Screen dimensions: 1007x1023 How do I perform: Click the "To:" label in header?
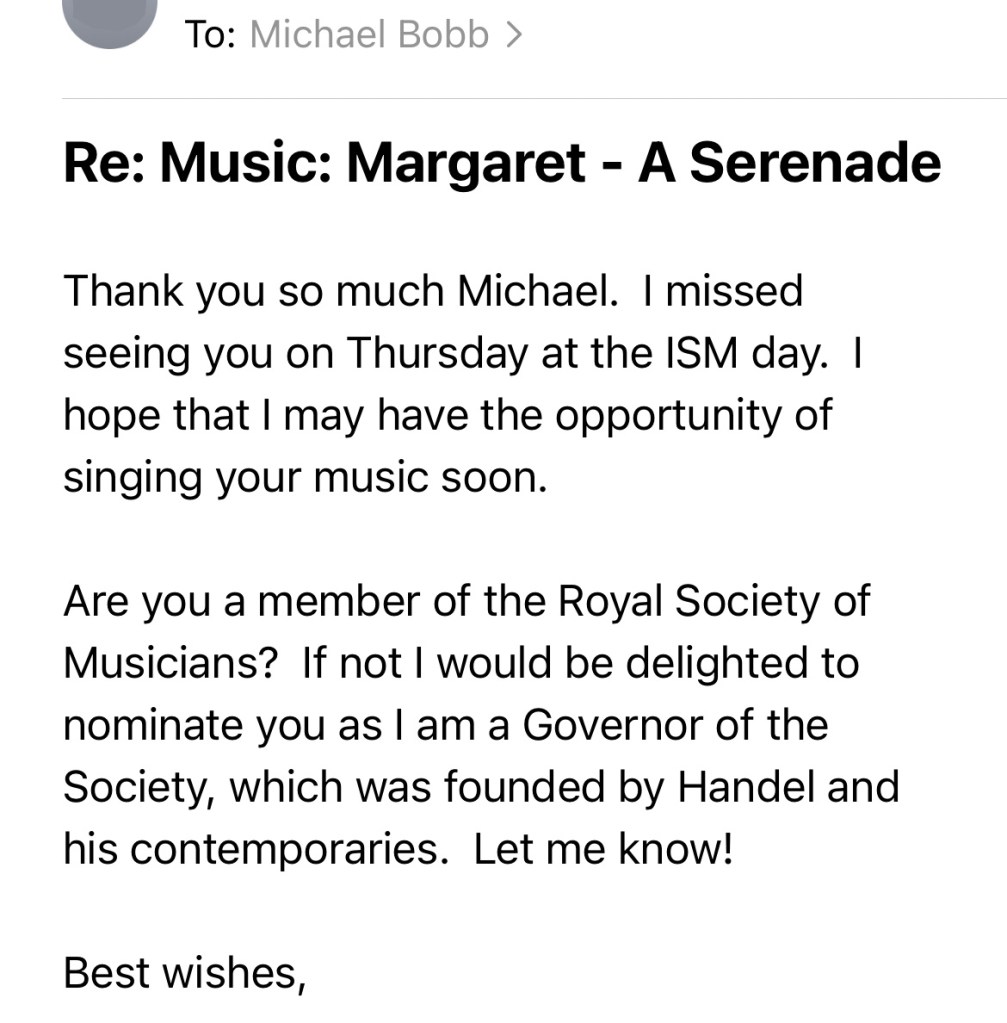point(210,35)
